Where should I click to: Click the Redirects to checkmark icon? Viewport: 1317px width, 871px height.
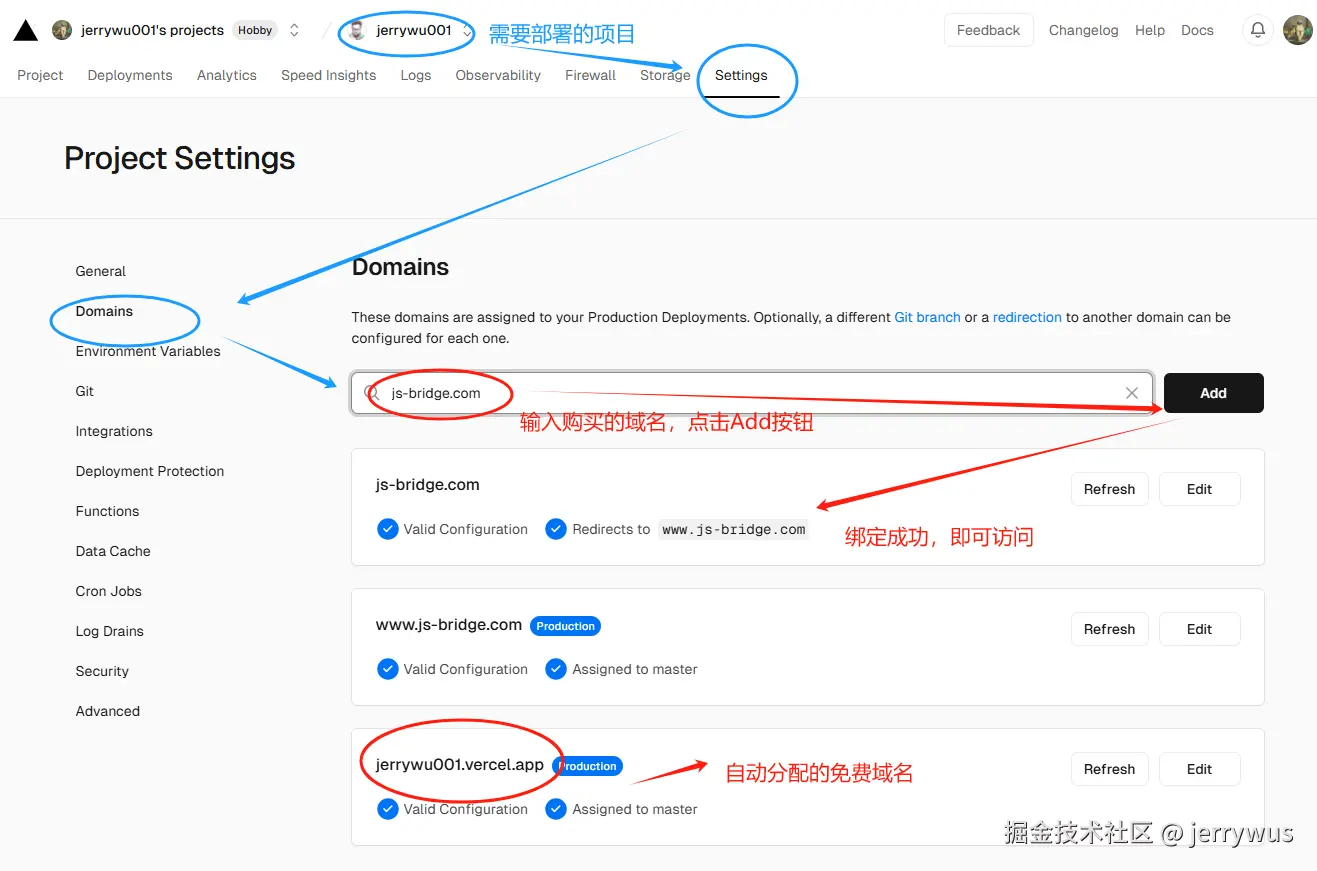556,529
